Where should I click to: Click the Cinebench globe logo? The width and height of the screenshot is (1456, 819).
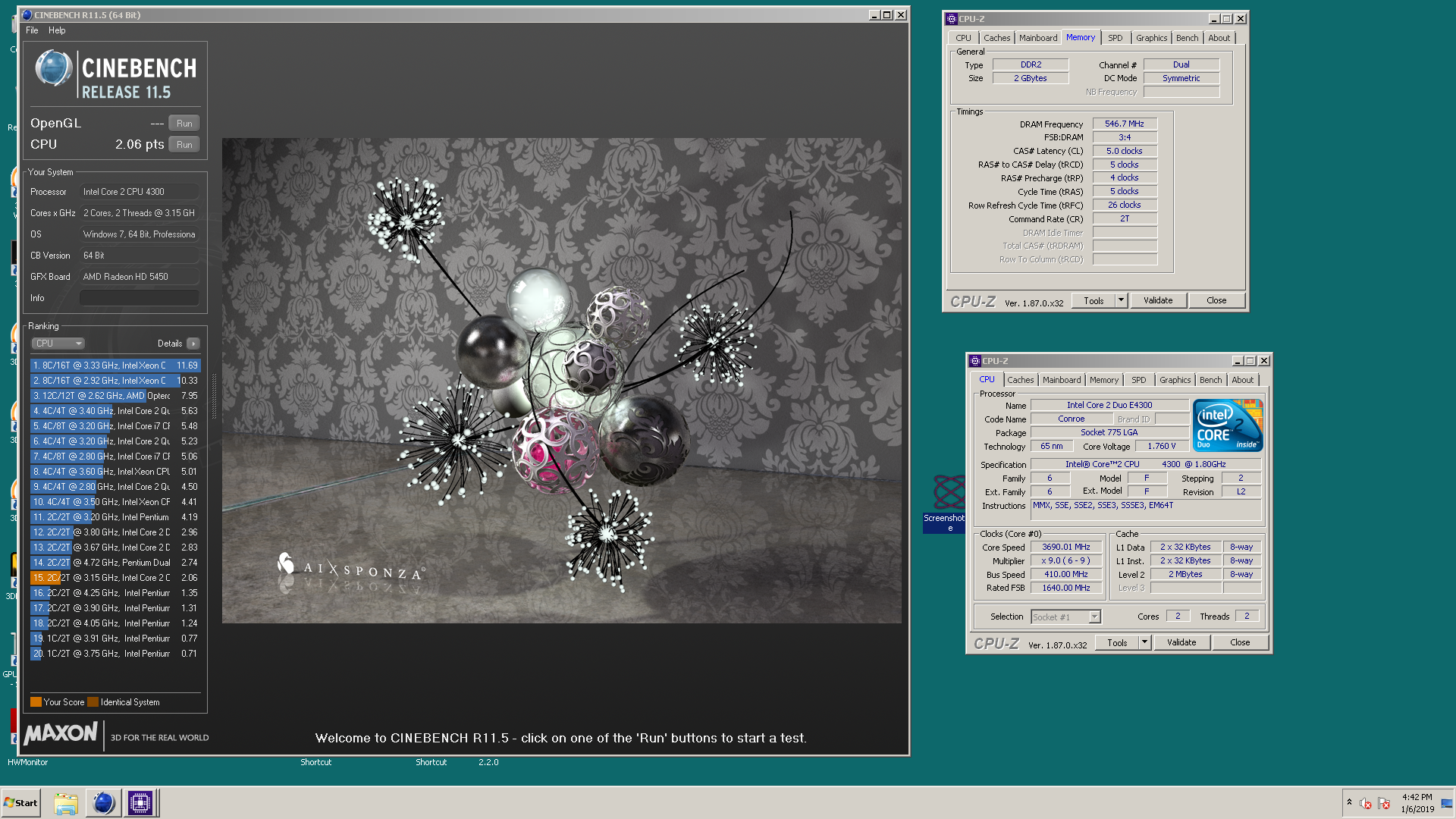click(52, 68)
